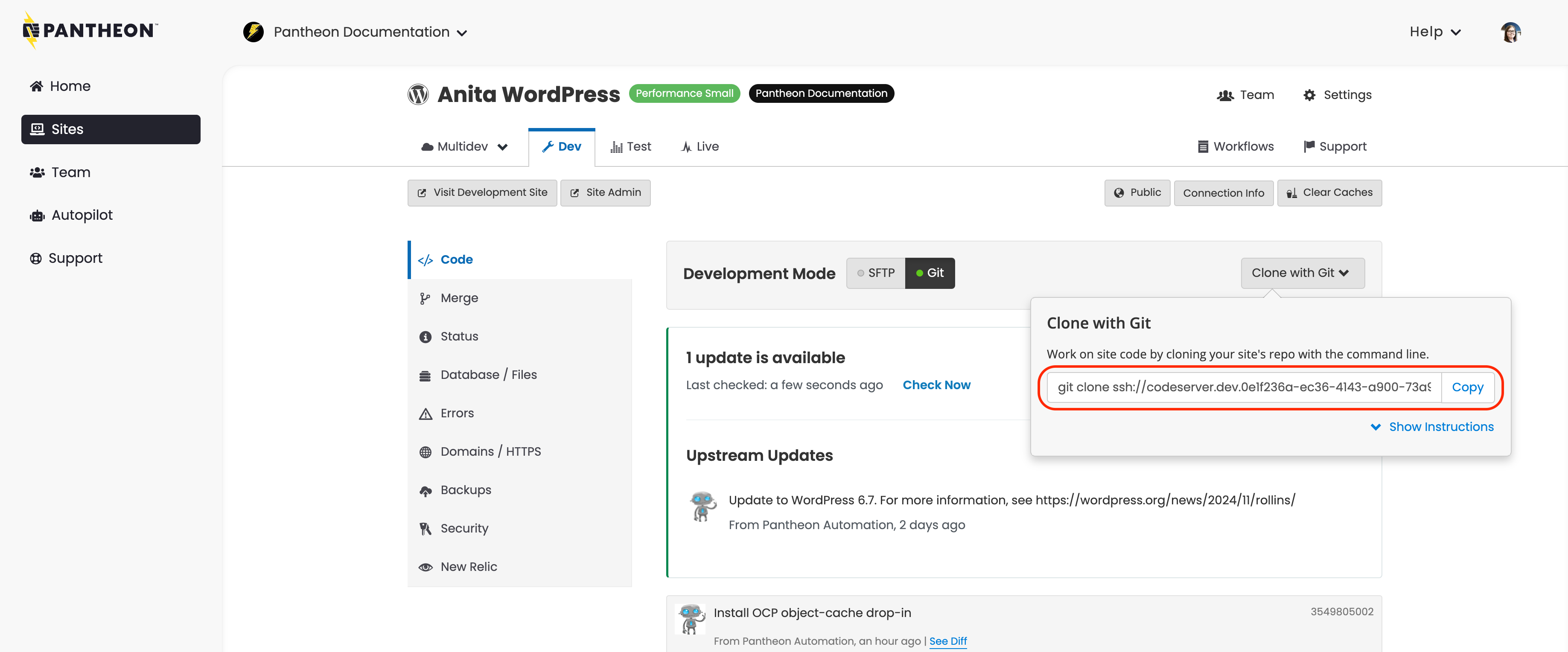Click the Errors warning triangle icon

point(426,414)
